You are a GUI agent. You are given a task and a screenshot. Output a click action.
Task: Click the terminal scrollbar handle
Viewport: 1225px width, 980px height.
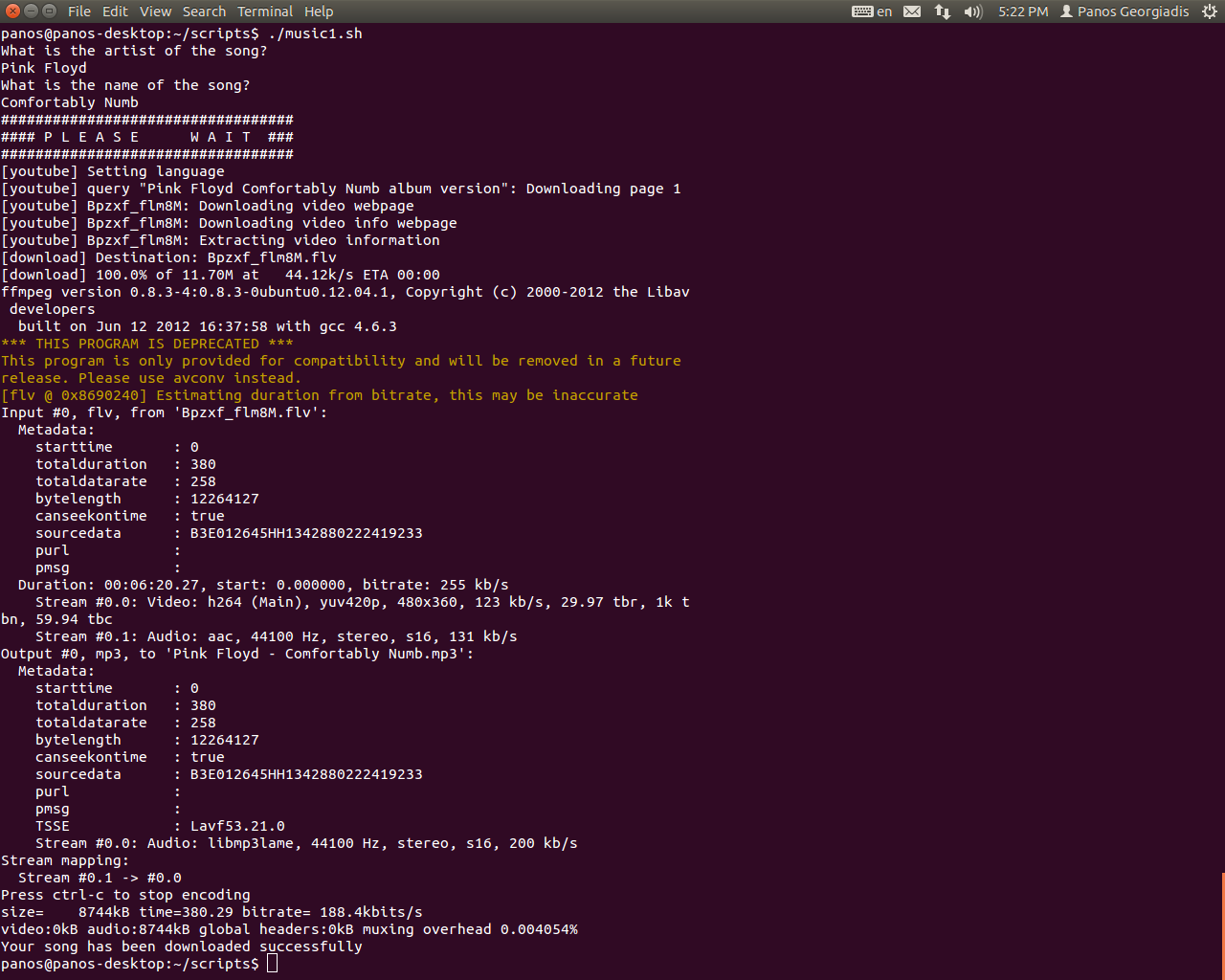click(x=1222, y=925)
